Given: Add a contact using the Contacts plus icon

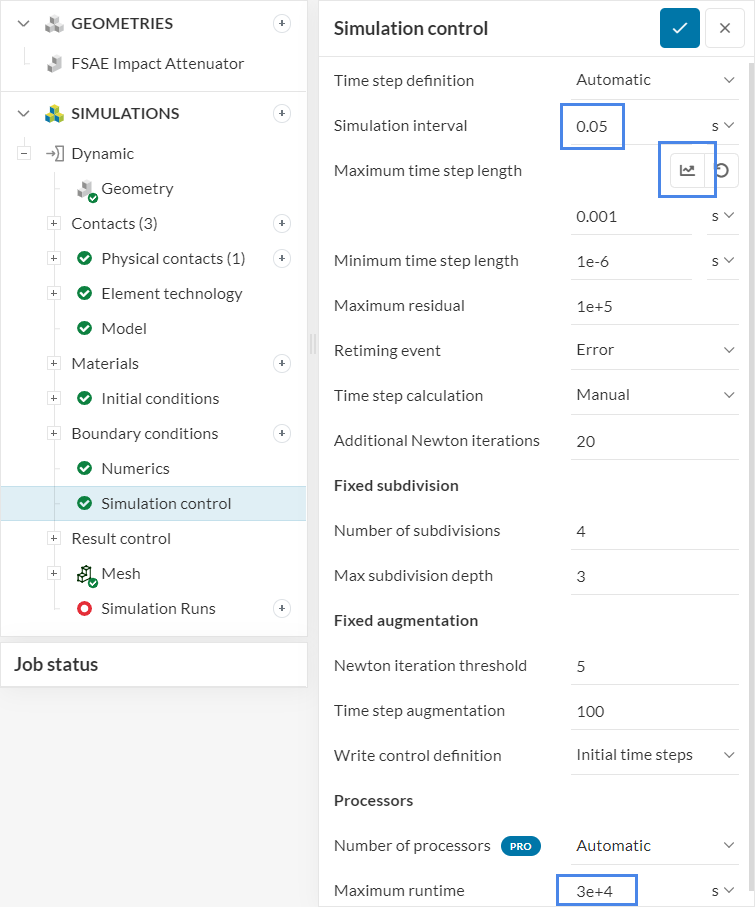Looking at the screenshot, I should (x=282, y=224).
